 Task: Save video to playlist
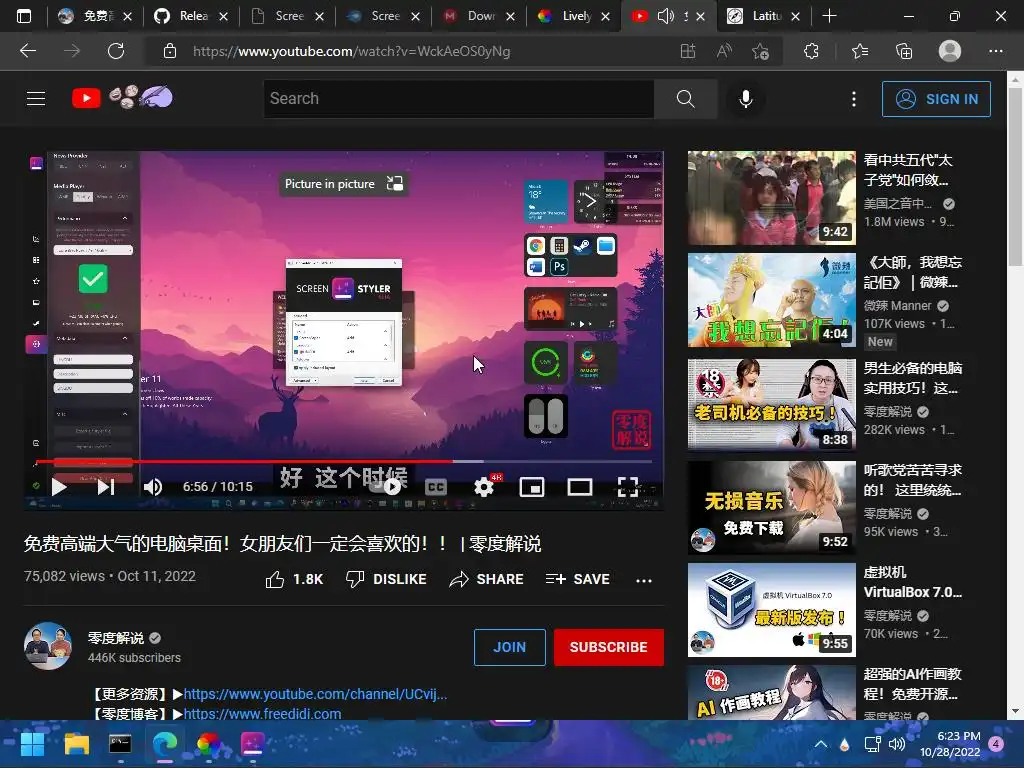(x=577, y=579)
